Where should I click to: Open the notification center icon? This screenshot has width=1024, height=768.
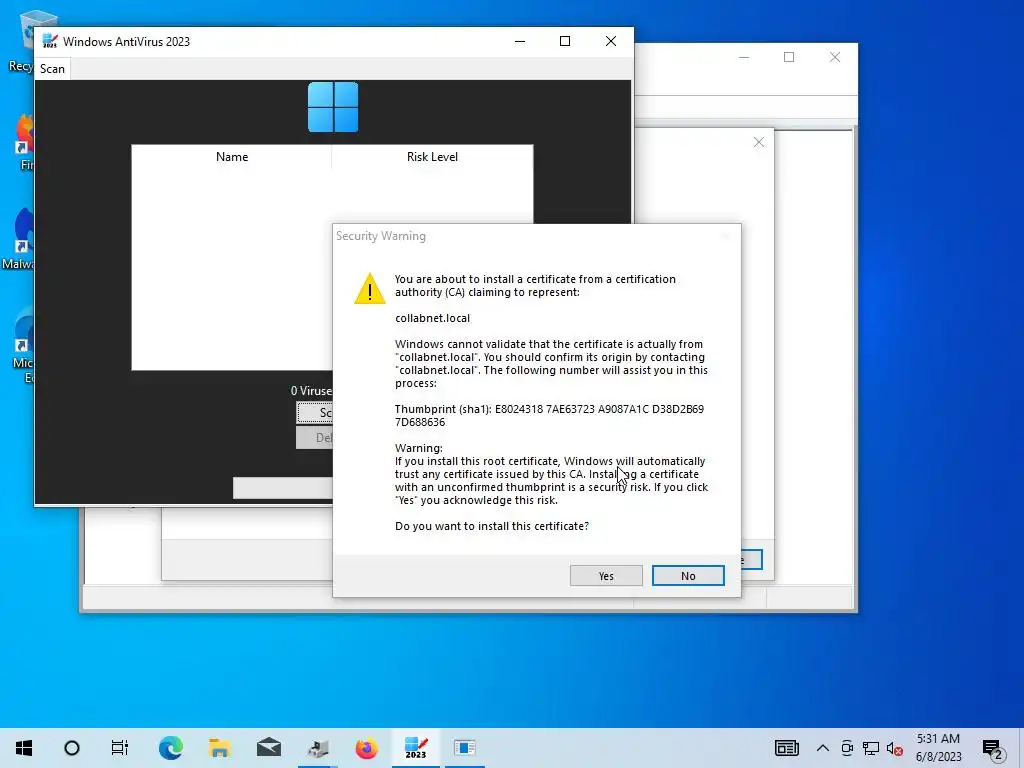click(992, 748)
